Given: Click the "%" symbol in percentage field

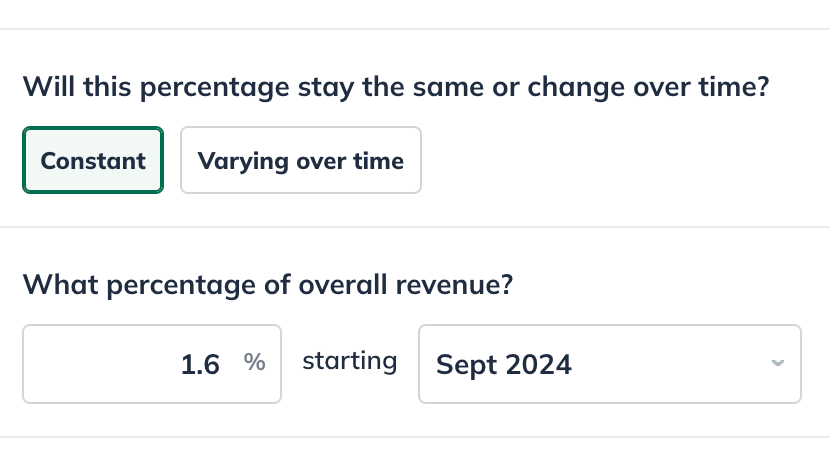Looking at the screenshot, I should 255,363.
